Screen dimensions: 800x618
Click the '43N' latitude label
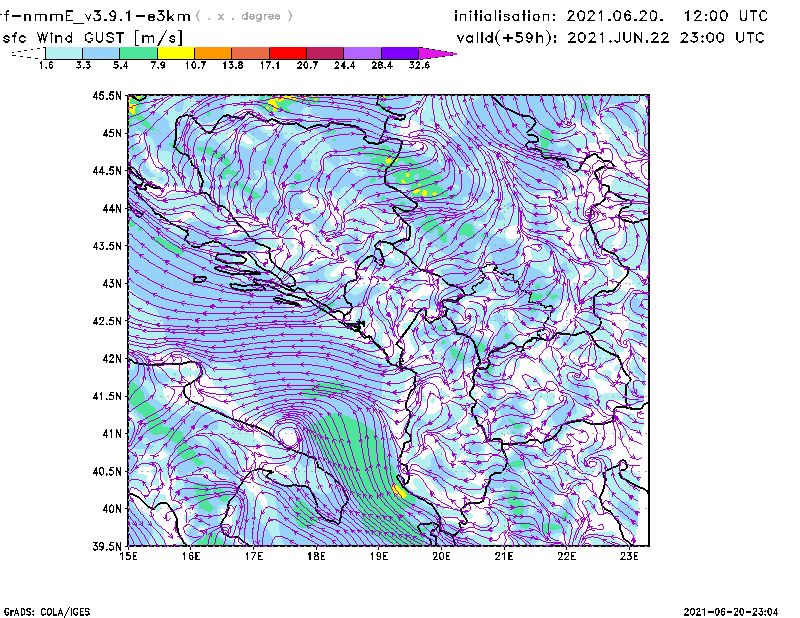coord(112,283)
